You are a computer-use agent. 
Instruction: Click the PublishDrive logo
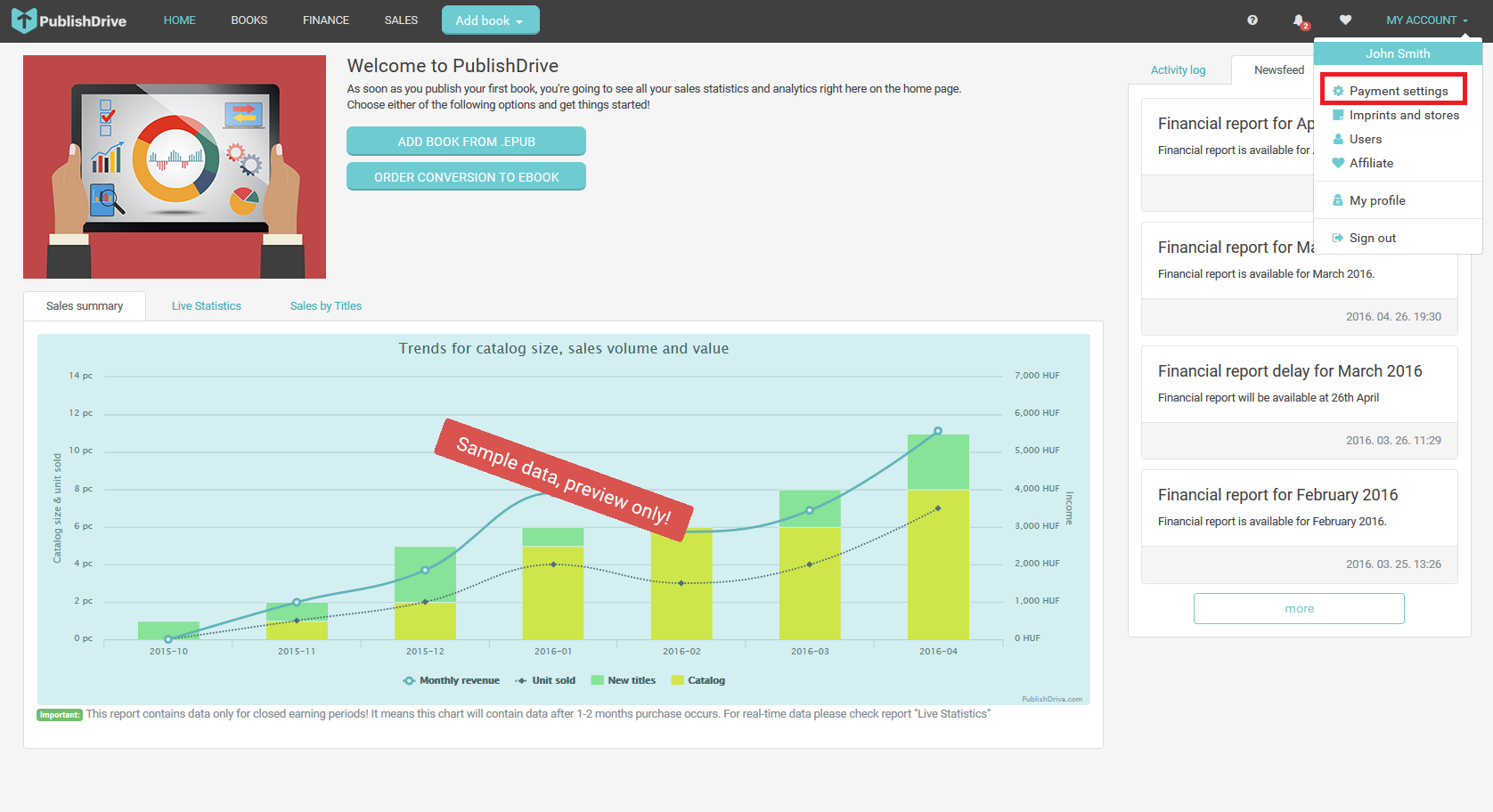coord(69,20)
